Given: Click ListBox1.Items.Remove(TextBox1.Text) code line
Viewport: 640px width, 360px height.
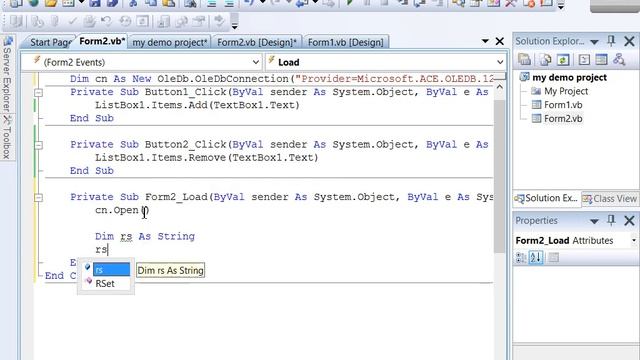Looking at the screenshot, I should click(x=207, y=158).
